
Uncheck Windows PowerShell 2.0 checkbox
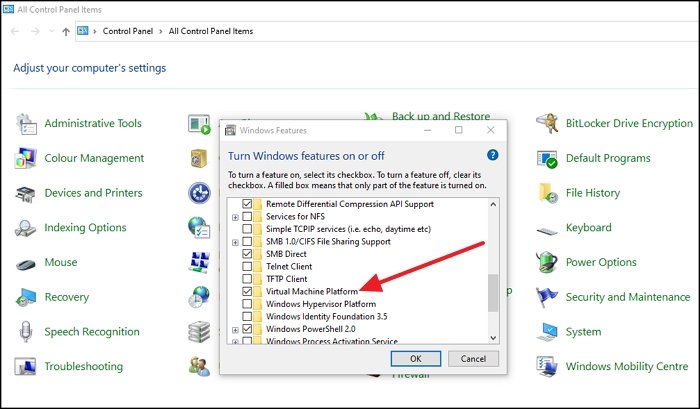coord(247,329)
